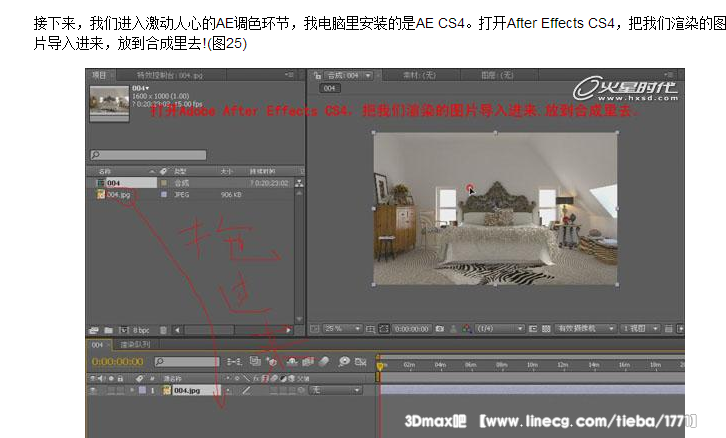Viewport: 726px width, 438px height.
Task: Click the 大小 size column header
Action: point(226,171)
